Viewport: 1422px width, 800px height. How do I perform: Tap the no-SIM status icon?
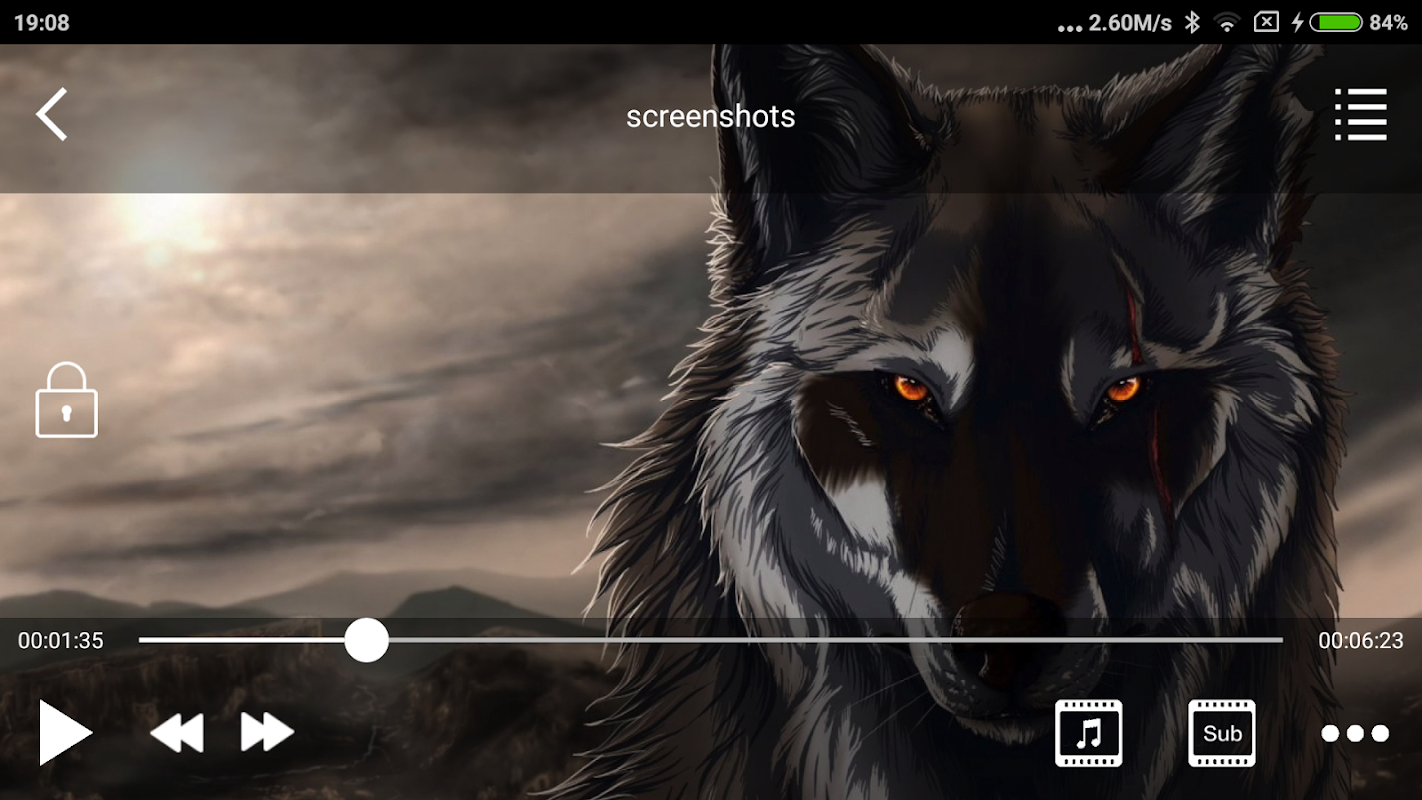click(1266, 22)
